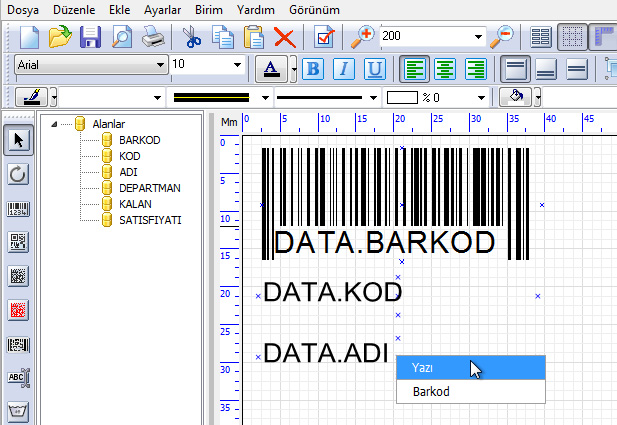Open the % 0 fill dropdown
Viewport: 617px width, 425px height.
[481, 98]
